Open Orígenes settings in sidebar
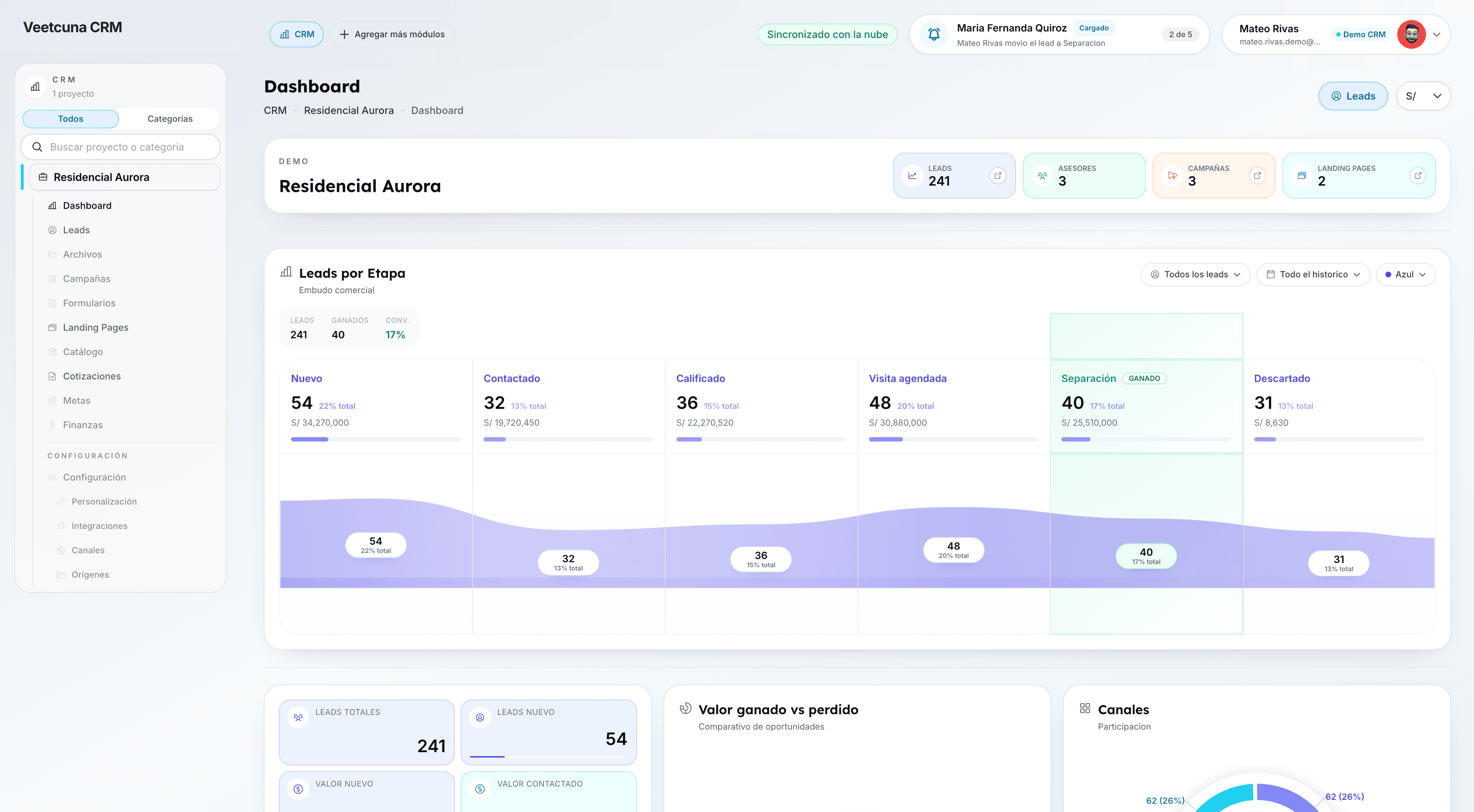Image resolution: width=1474 pixels, height=812 pixels. point(90,574)
